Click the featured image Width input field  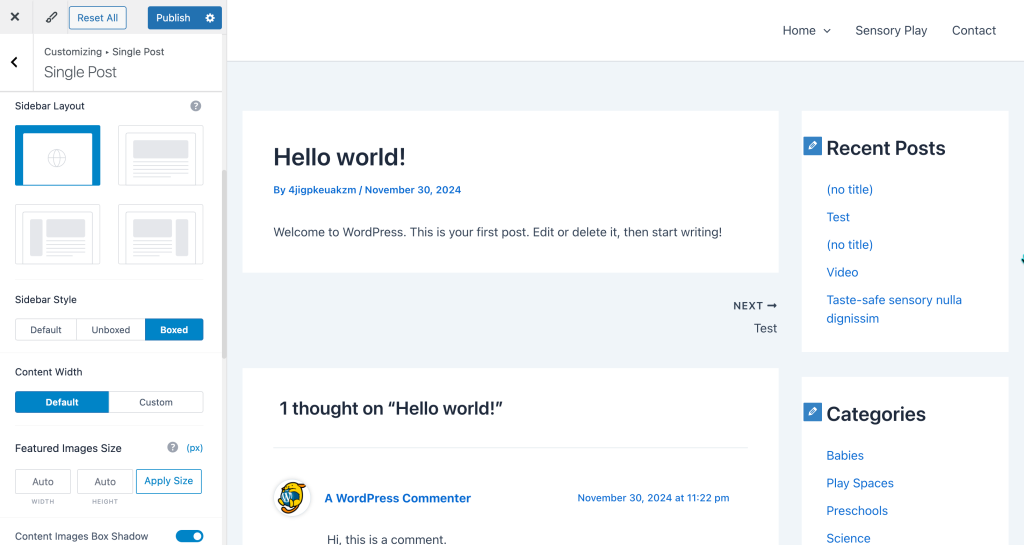43,481
